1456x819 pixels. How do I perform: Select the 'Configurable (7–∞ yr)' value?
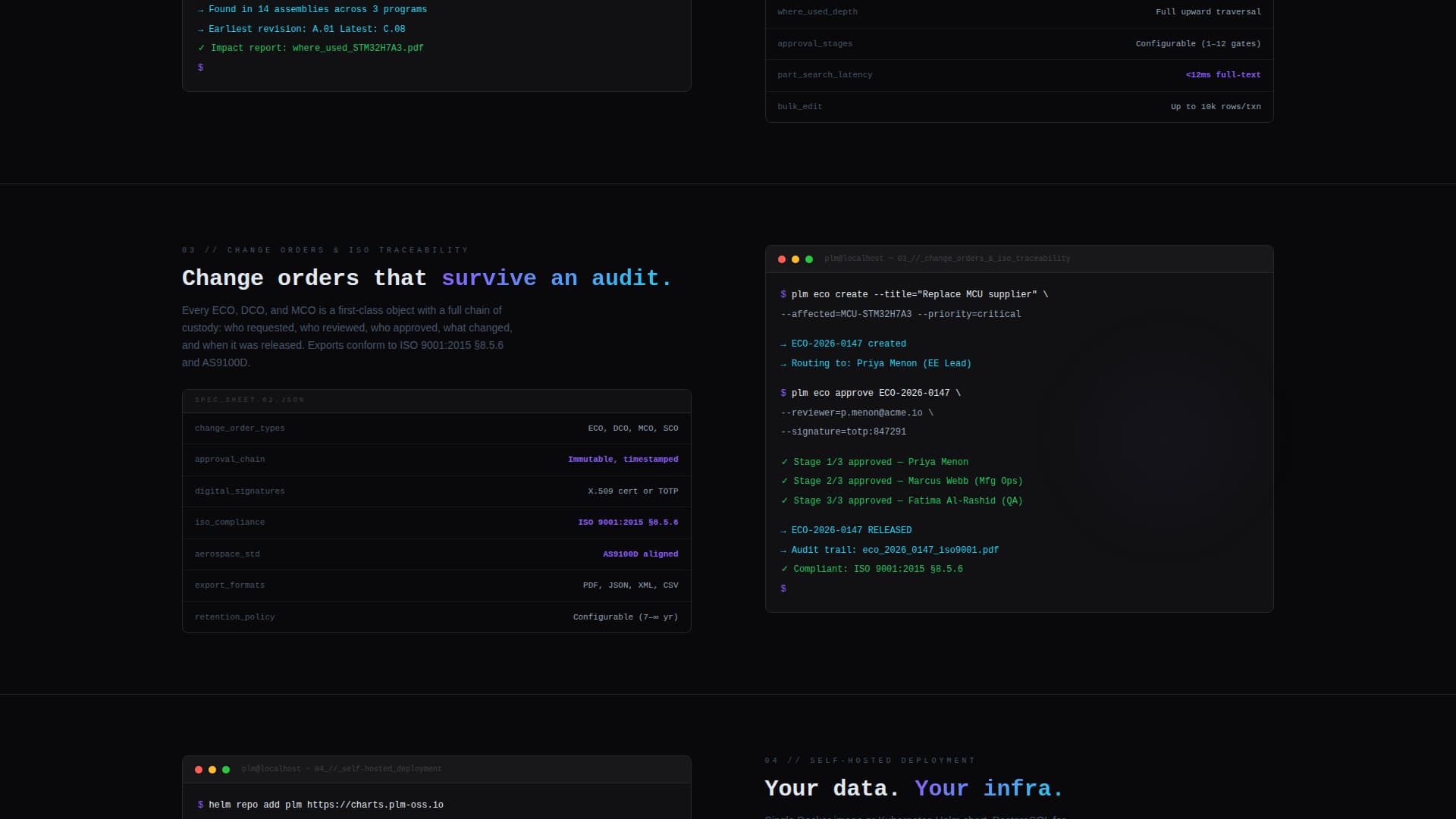point(626,617)
